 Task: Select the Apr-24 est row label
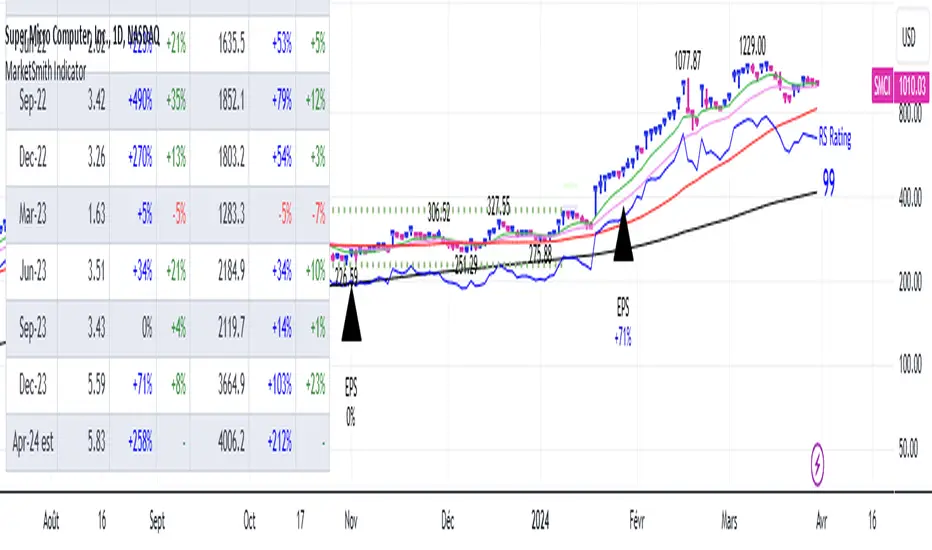(32, 442)
